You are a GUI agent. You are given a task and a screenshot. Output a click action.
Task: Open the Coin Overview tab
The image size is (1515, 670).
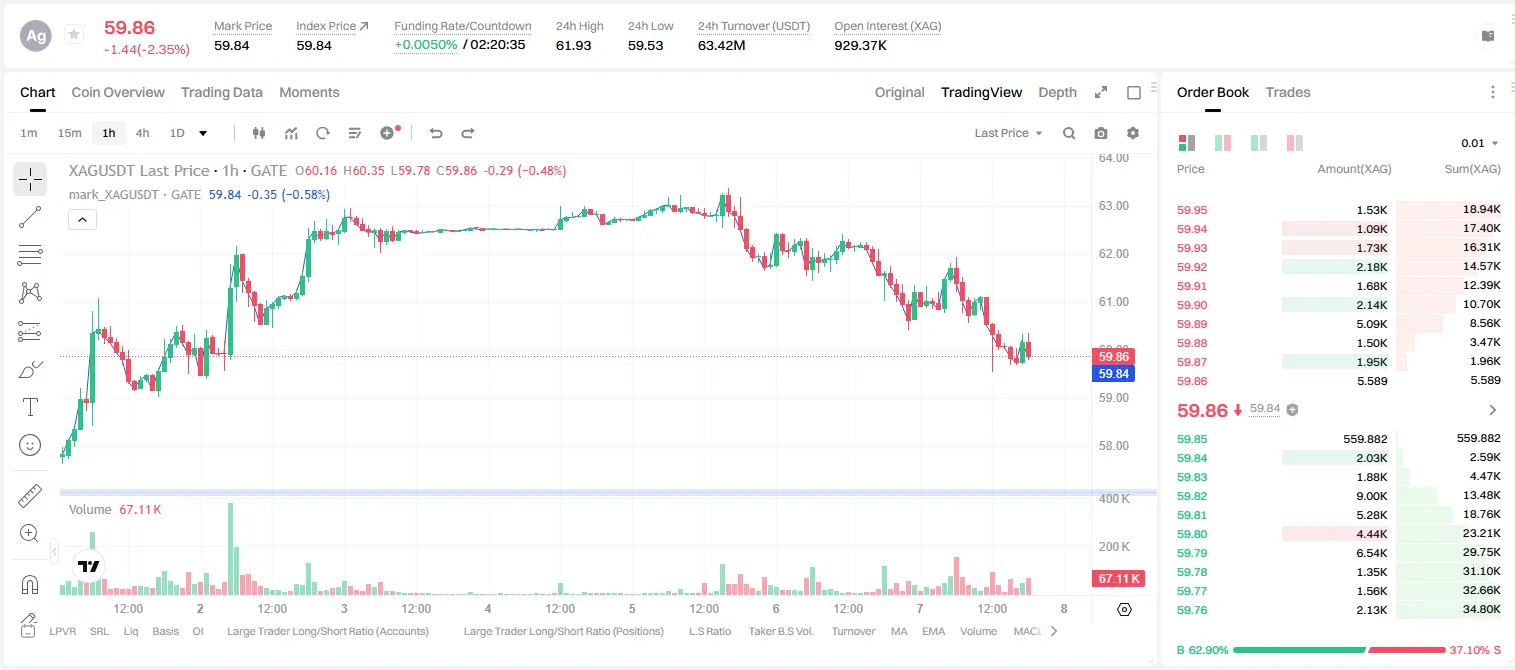pos(118,92)
